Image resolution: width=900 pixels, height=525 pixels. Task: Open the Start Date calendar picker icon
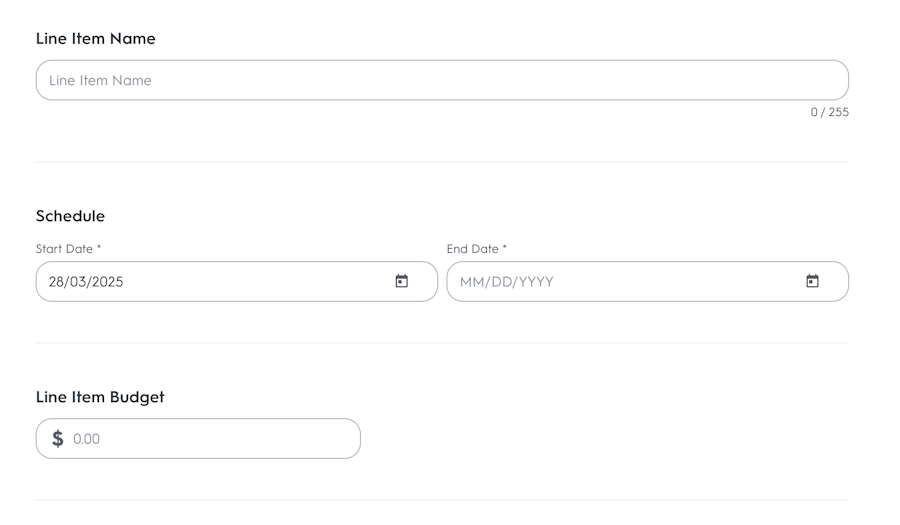401,281
